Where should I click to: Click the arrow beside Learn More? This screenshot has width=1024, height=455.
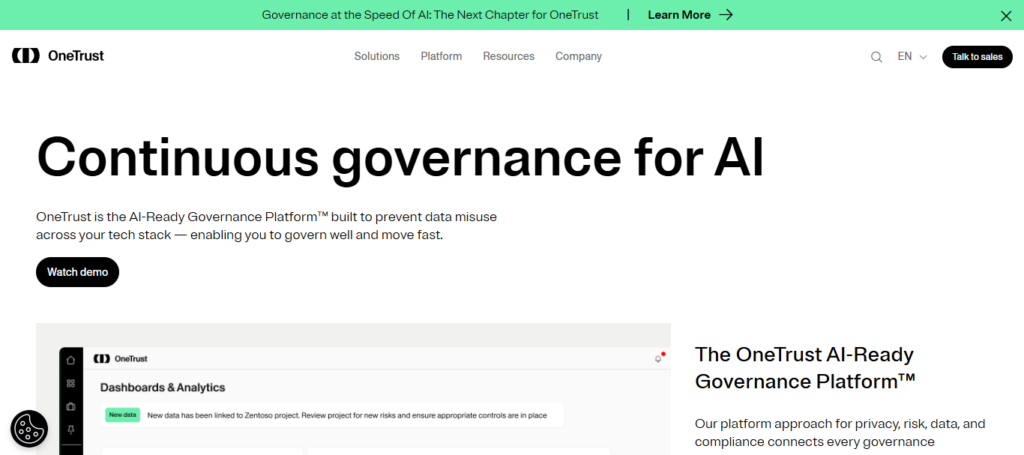(726, 15)
